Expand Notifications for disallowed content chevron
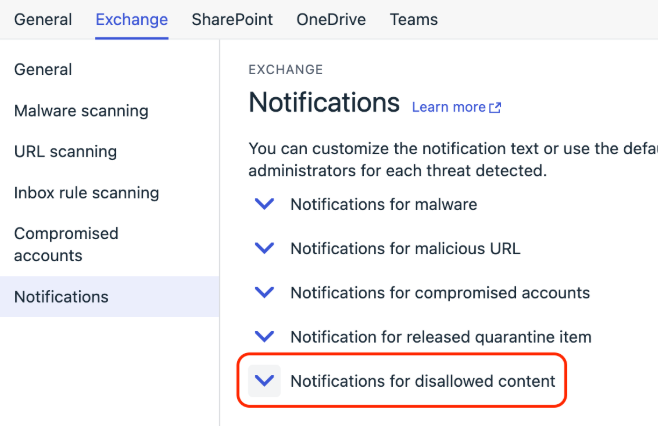The image size is (658, 426). [264, 381]
